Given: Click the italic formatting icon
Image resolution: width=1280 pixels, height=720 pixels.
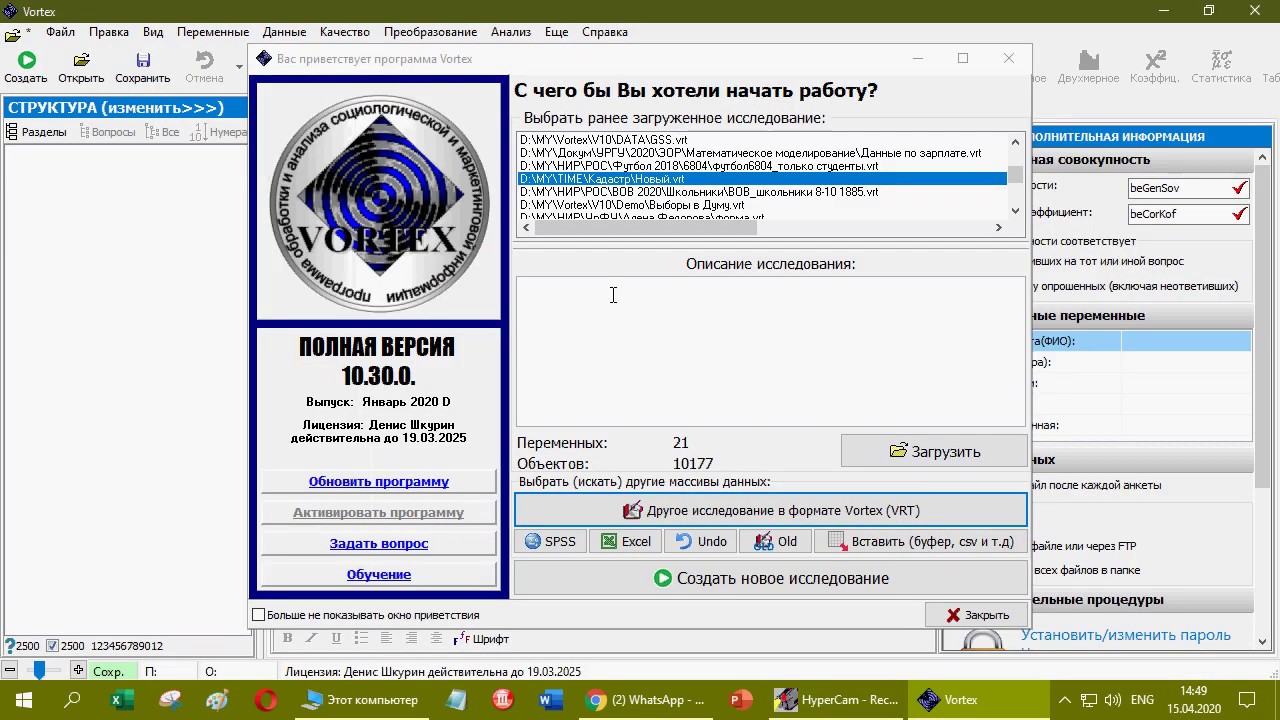Looking at the screenshot, I should click(311, 638).
